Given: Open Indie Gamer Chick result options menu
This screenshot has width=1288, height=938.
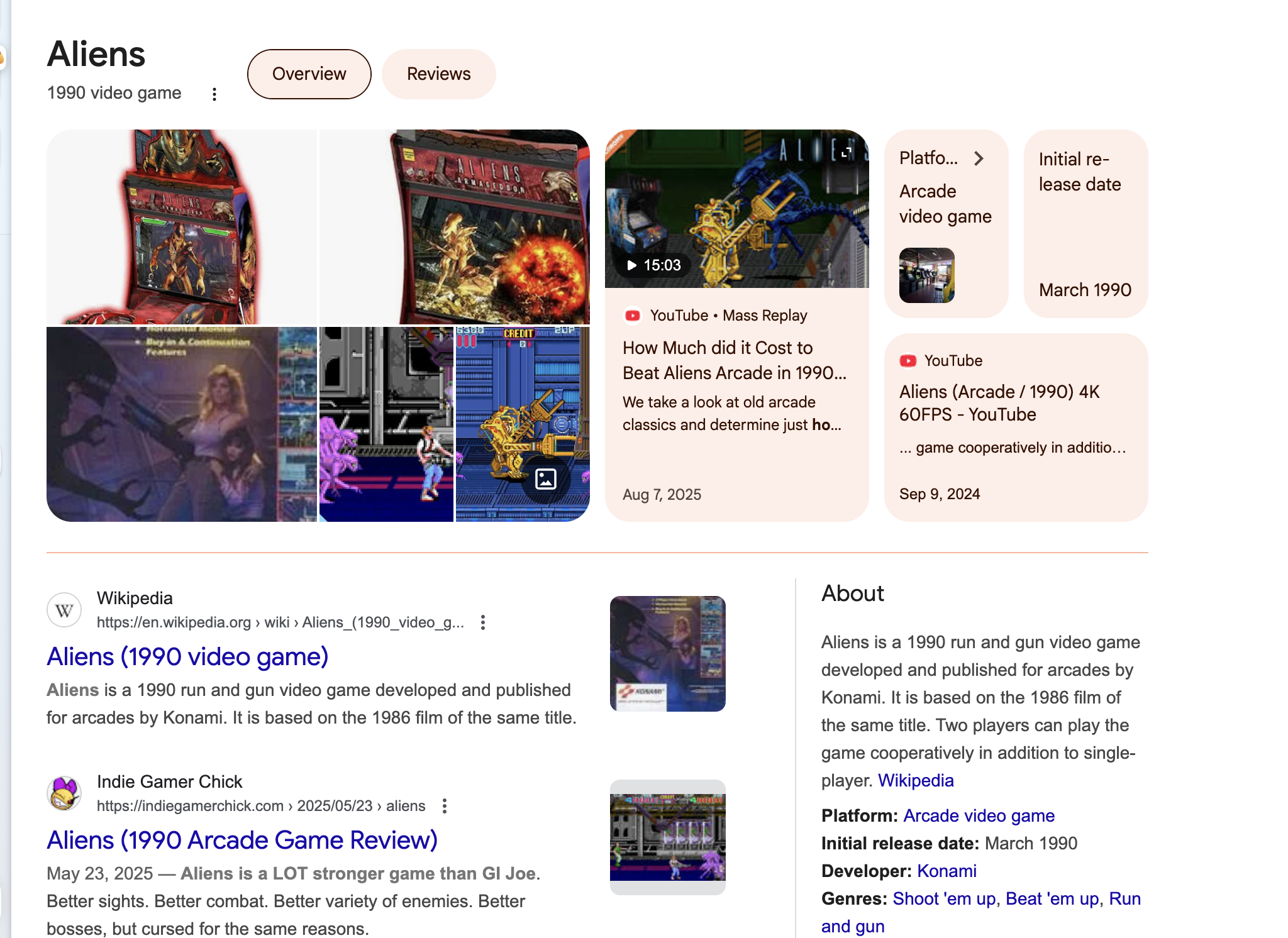Looking at the screenshot, I should point(445,806).
